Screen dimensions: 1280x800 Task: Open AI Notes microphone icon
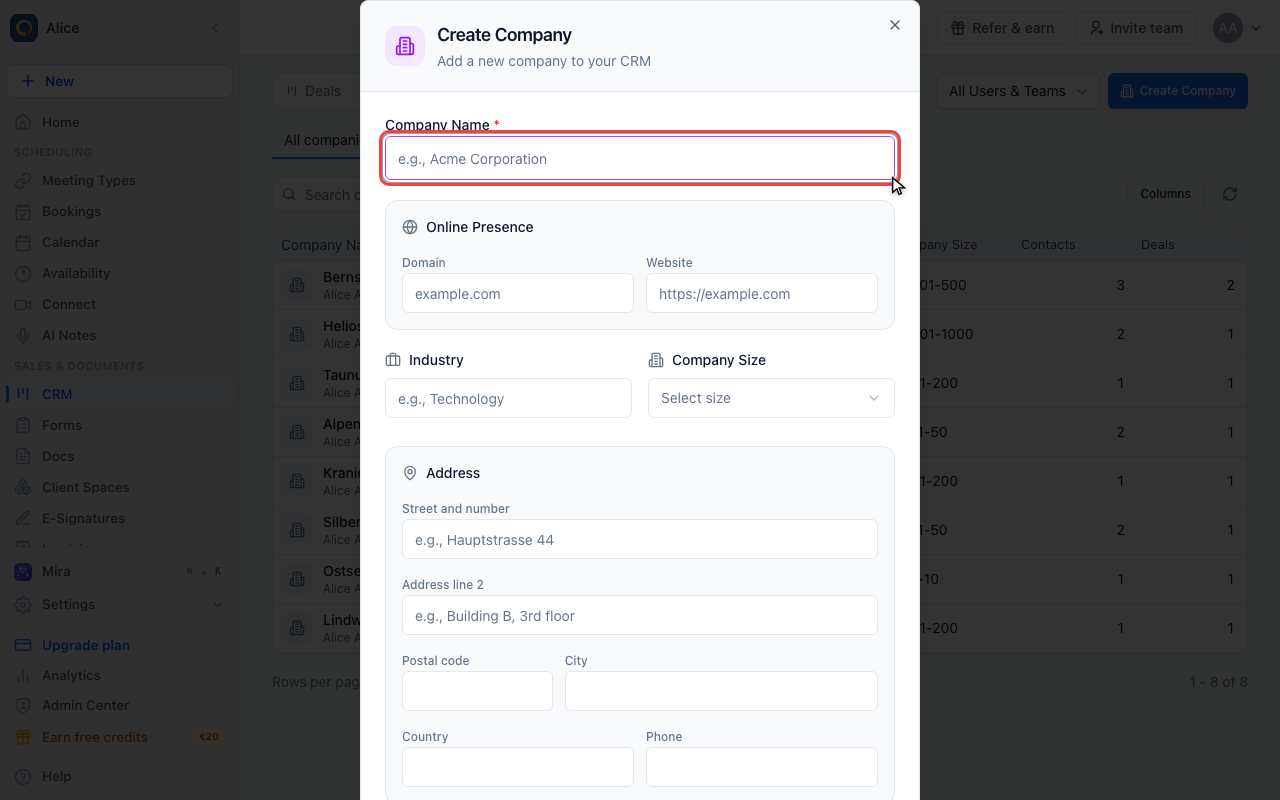pos(23,335)
